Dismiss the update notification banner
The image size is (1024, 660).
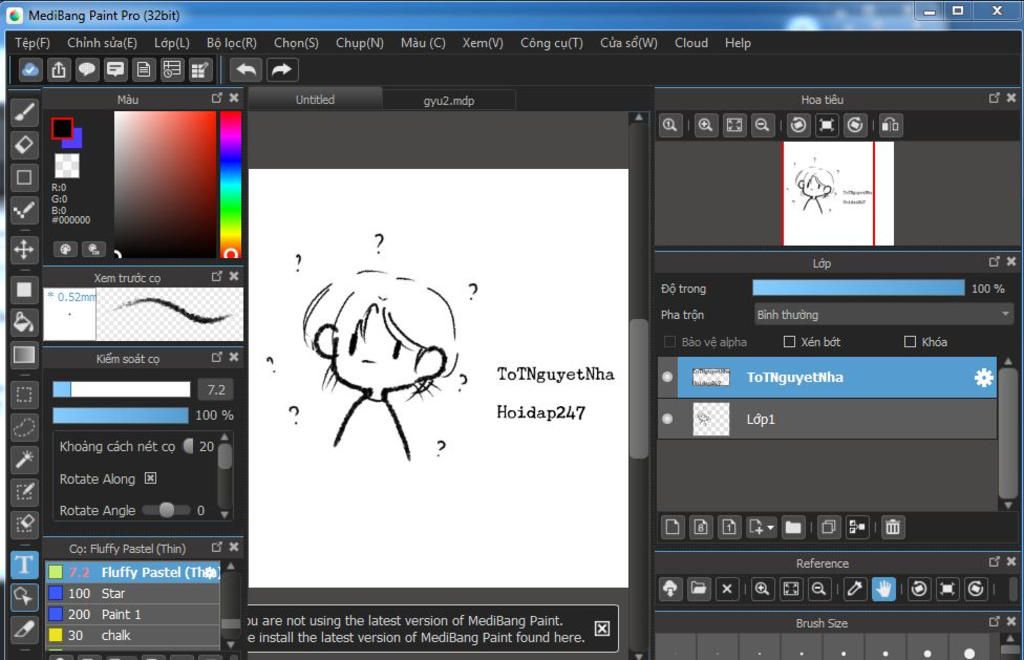602,628
